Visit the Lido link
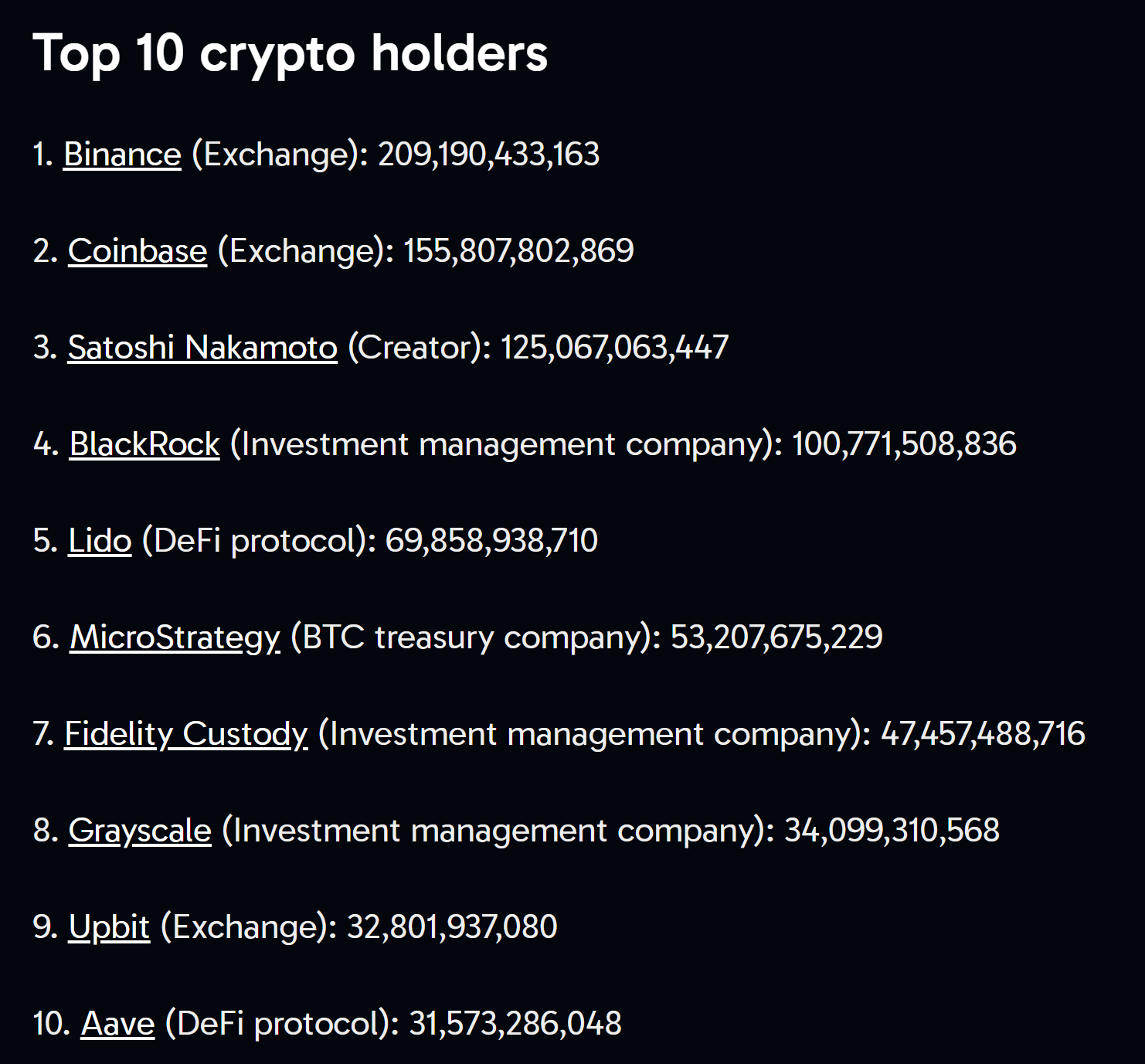 pos(100,541)
